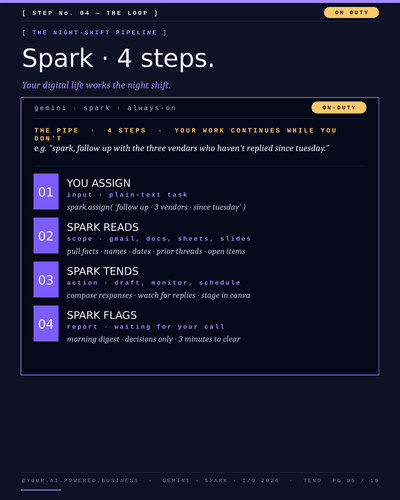The width and height of the screenshot is (400, 500).
Task: Click the 01 step number tile
Action: coord(46,191)
